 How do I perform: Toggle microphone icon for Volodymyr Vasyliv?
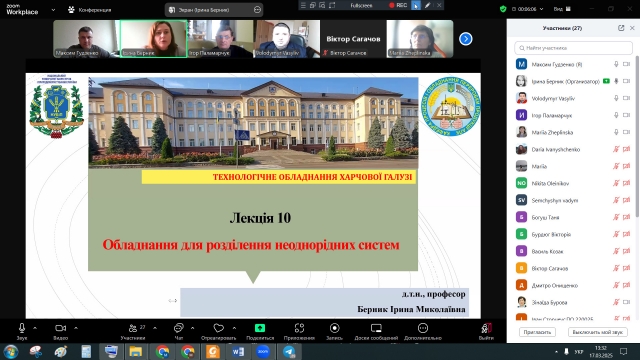[616, 98]
